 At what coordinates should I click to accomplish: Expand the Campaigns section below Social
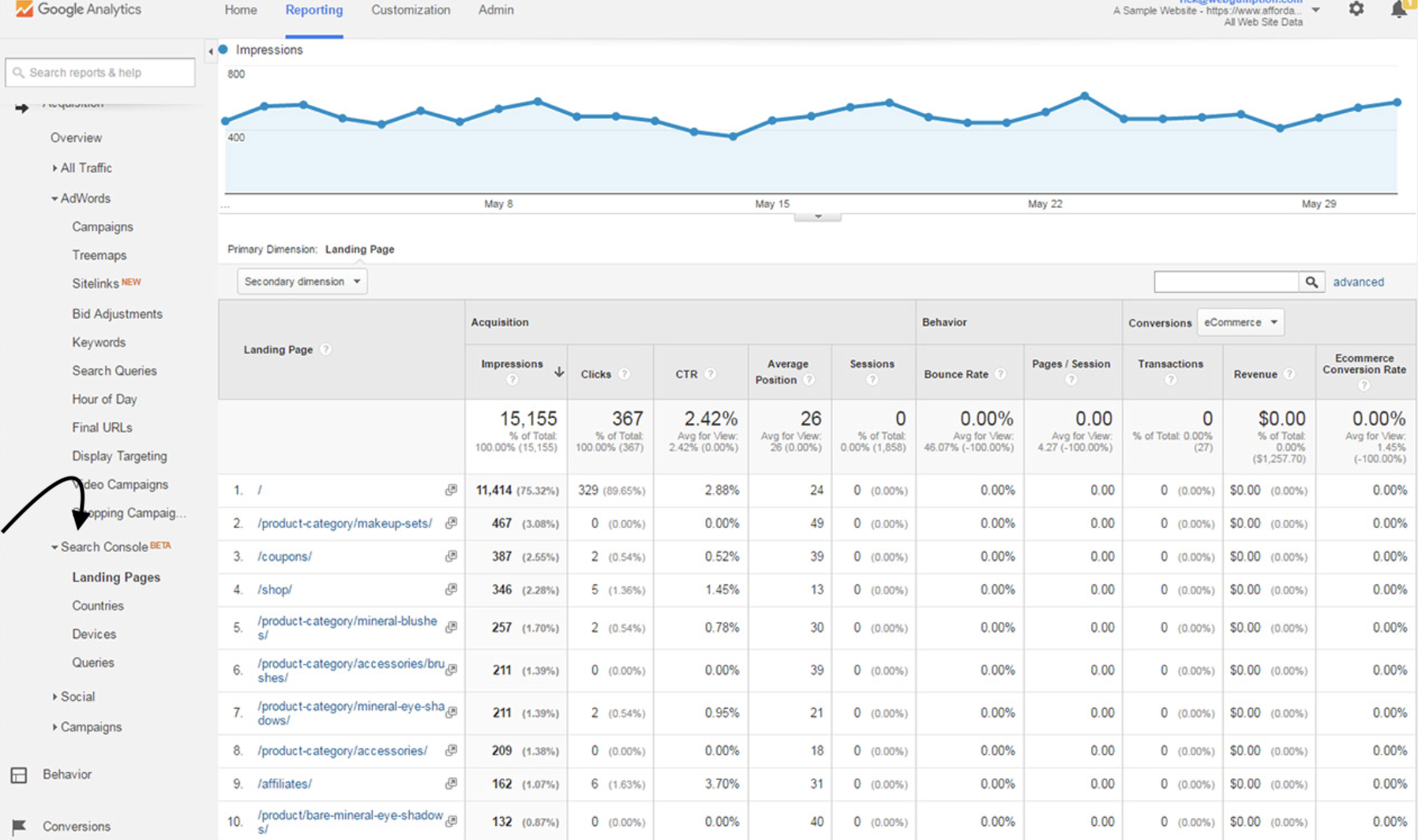point(54,727)
